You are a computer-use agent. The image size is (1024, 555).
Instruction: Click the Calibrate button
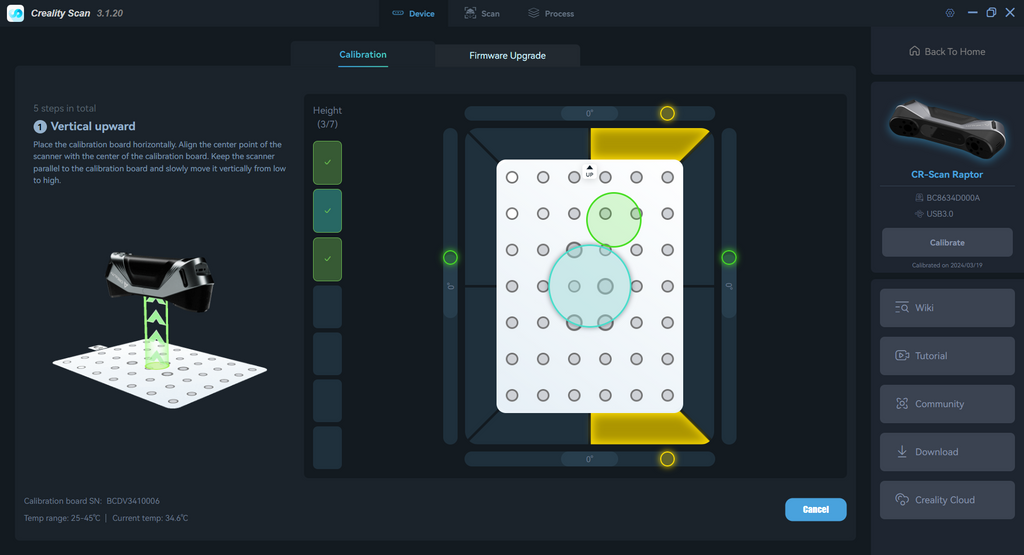point(946,243)
